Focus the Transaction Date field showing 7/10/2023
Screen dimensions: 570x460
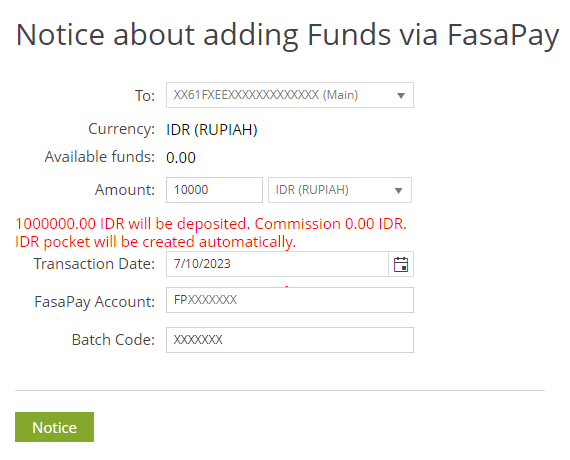(x=277, y=264)
